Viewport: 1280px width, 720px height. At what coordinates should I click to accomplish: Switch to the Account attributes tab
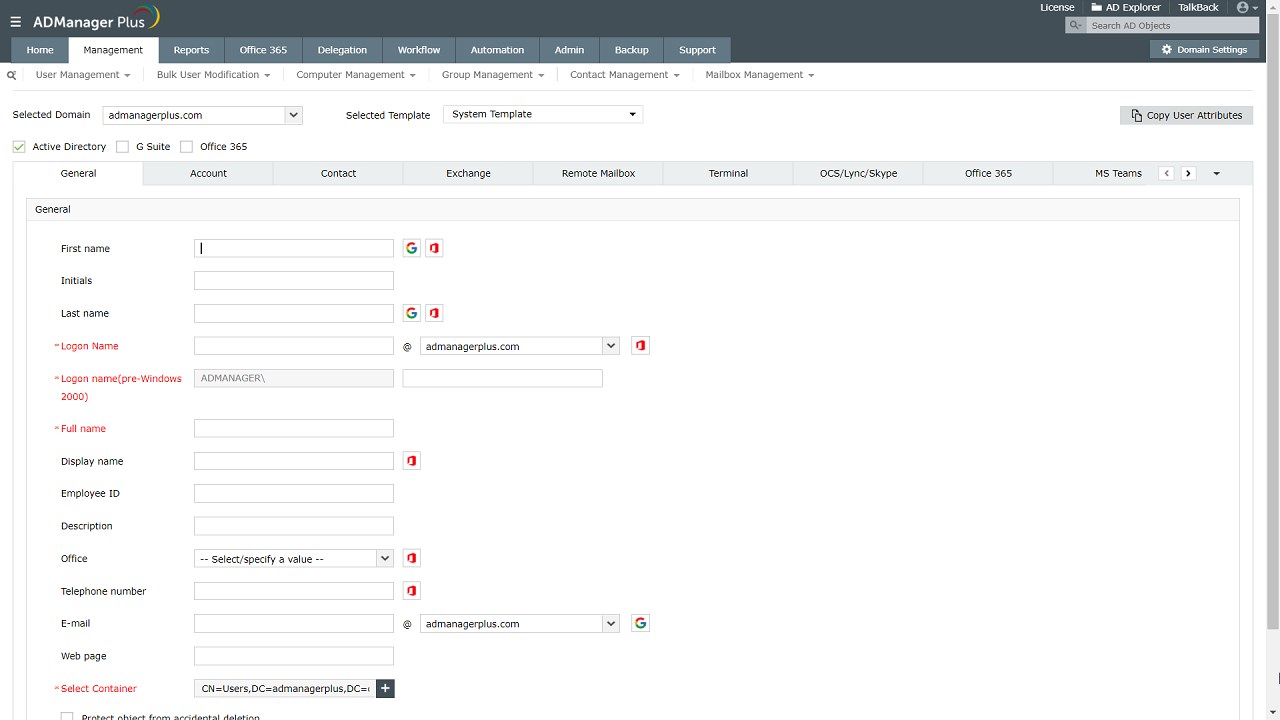(x=208, y=173)
